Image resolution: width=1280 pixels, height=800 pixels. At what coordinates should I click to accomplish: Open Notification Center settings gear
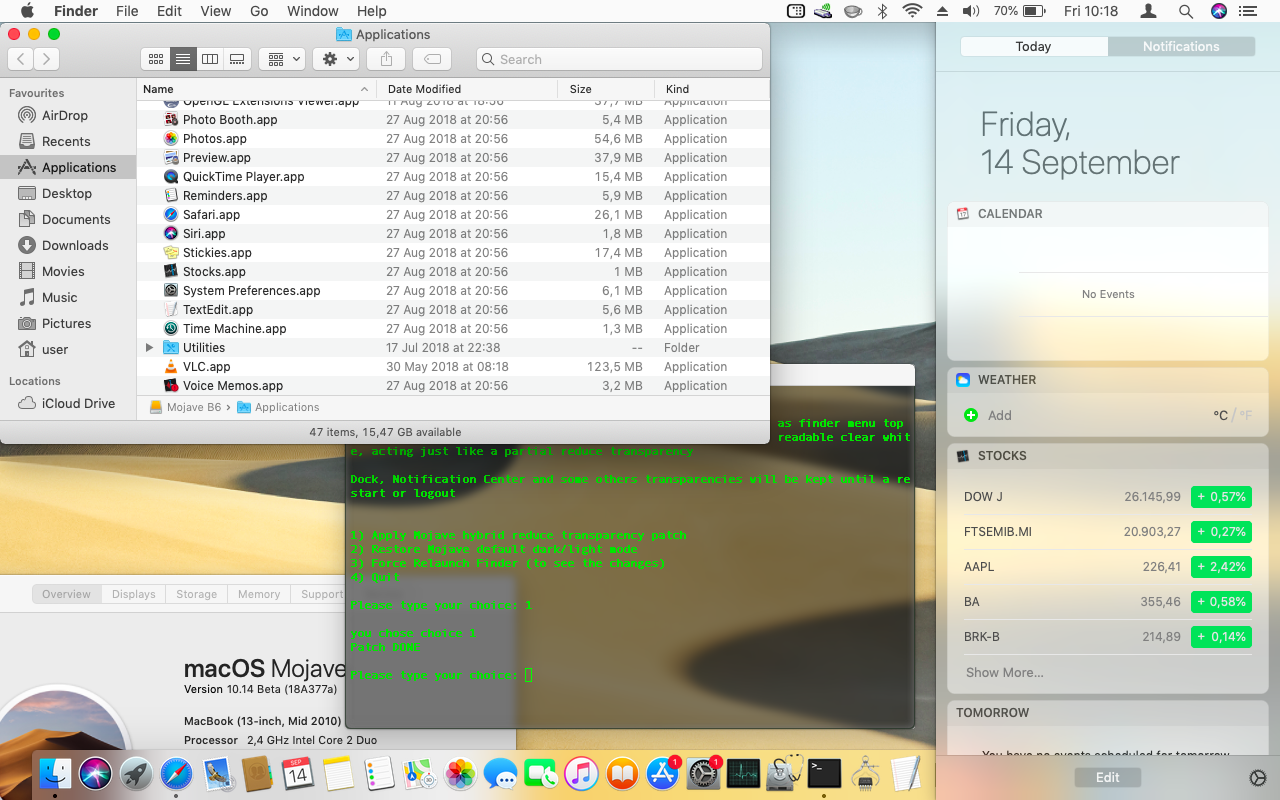point(1258,778)
